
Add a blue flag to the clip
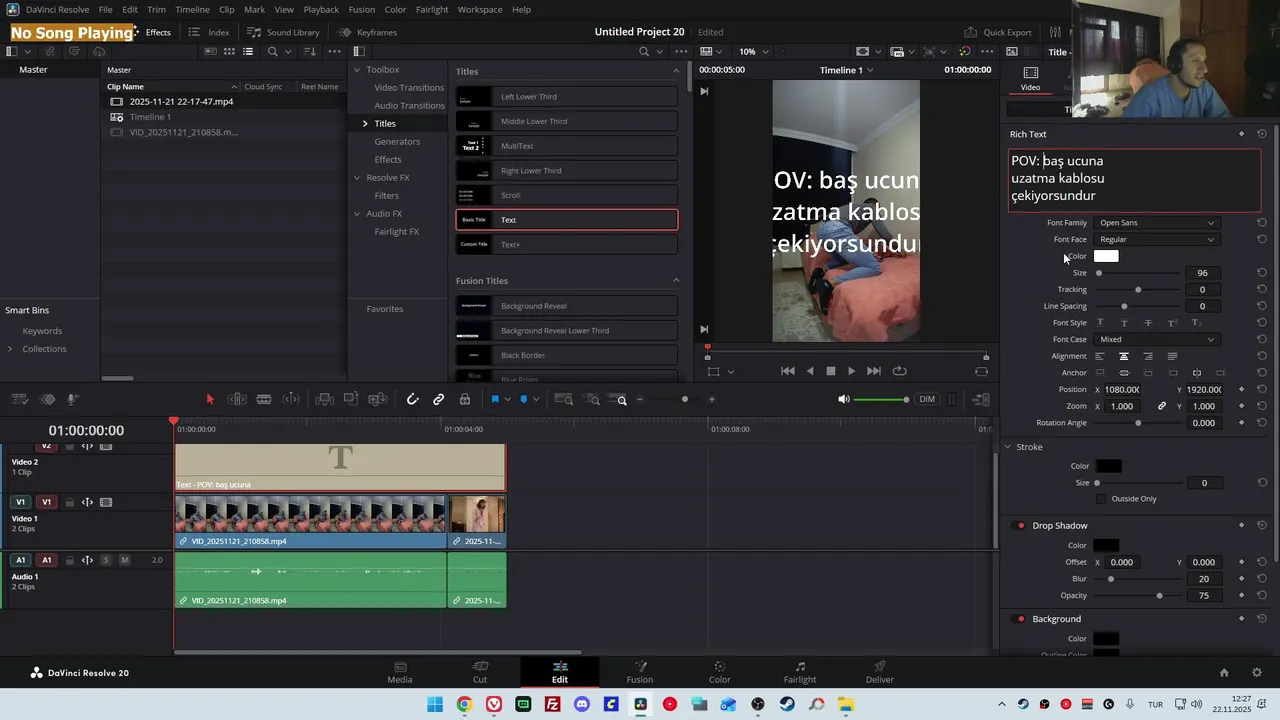pyautogui.click(x=494, y=399)
